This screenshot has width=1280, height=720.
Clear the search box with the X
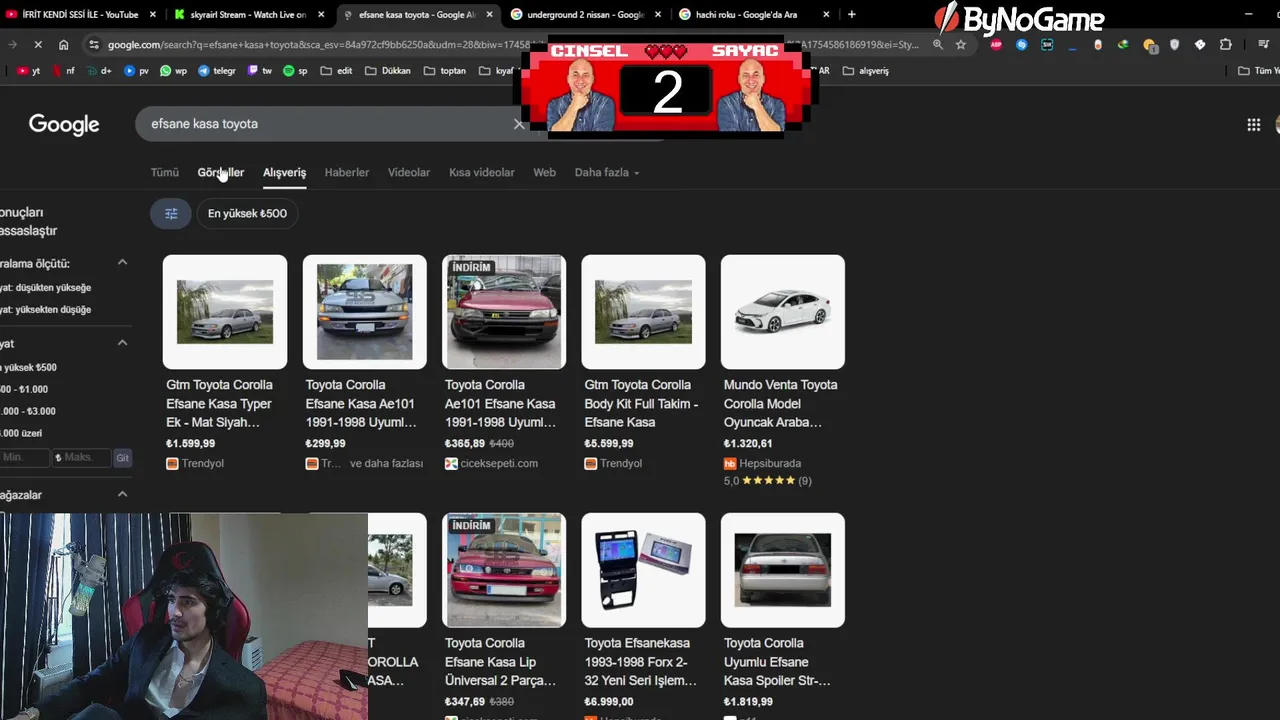point(519,124)
